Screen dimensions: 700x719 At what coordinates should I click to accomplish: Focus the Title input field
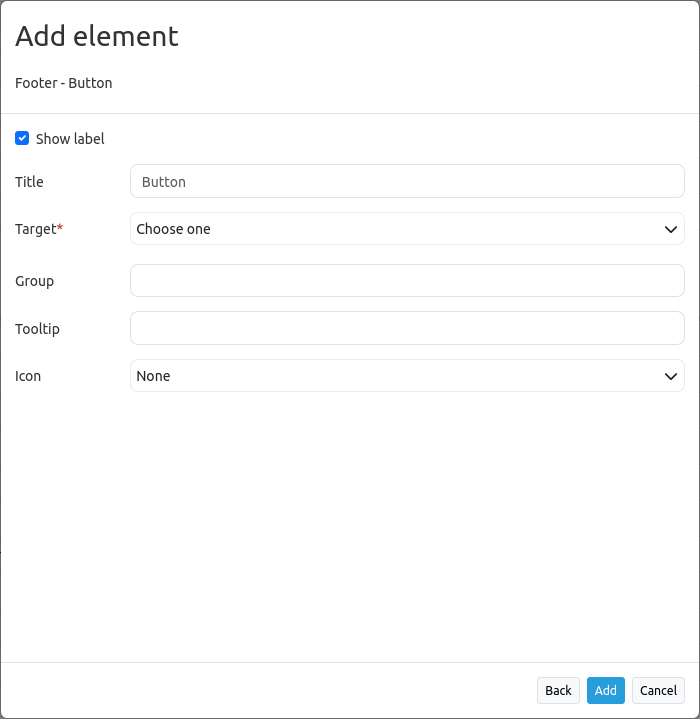pos(407,182)
